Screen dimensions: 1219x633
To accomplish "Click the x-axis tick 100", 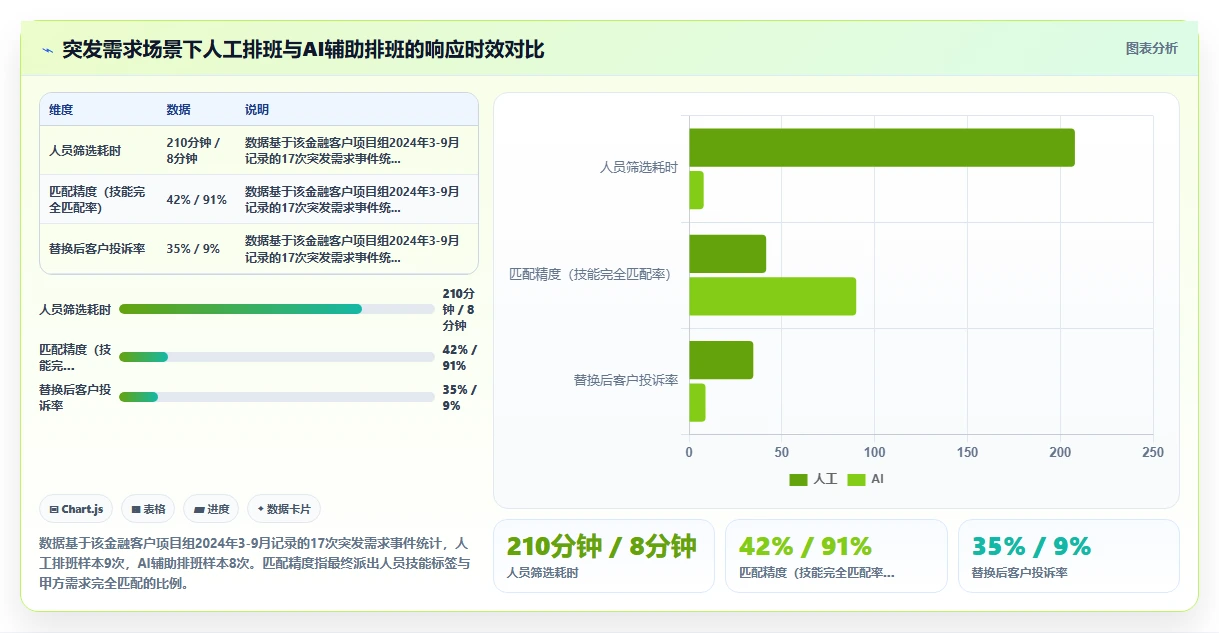I will point(874,452).
